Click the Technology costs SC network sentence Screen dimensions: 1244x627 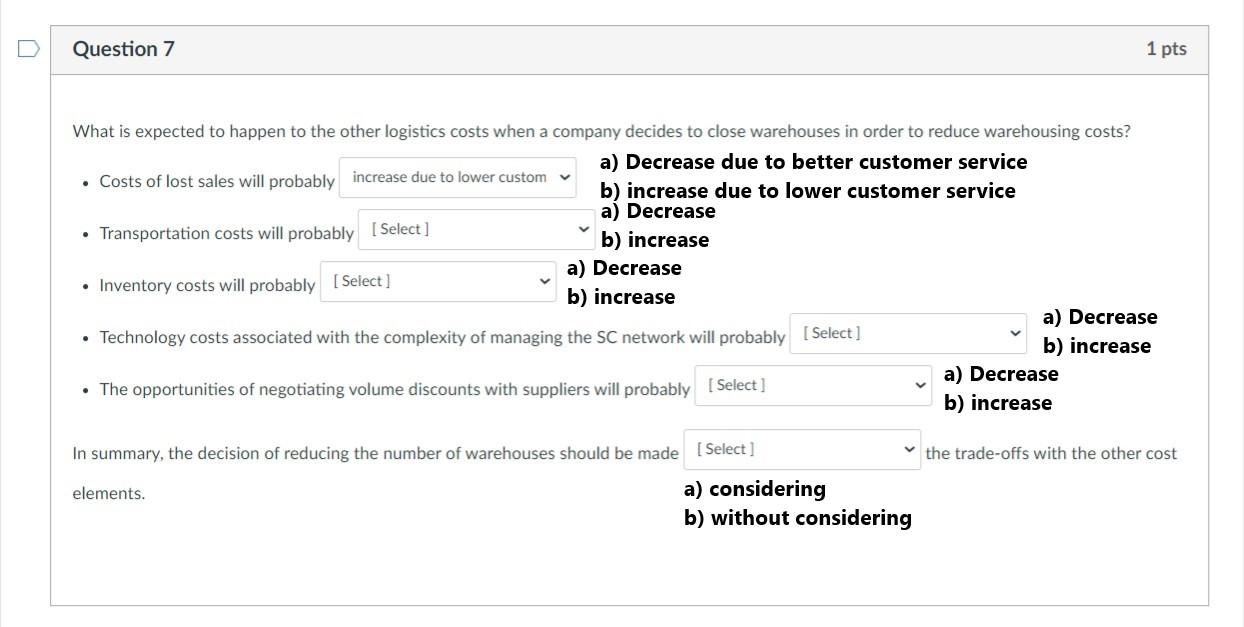click(442, 338)
